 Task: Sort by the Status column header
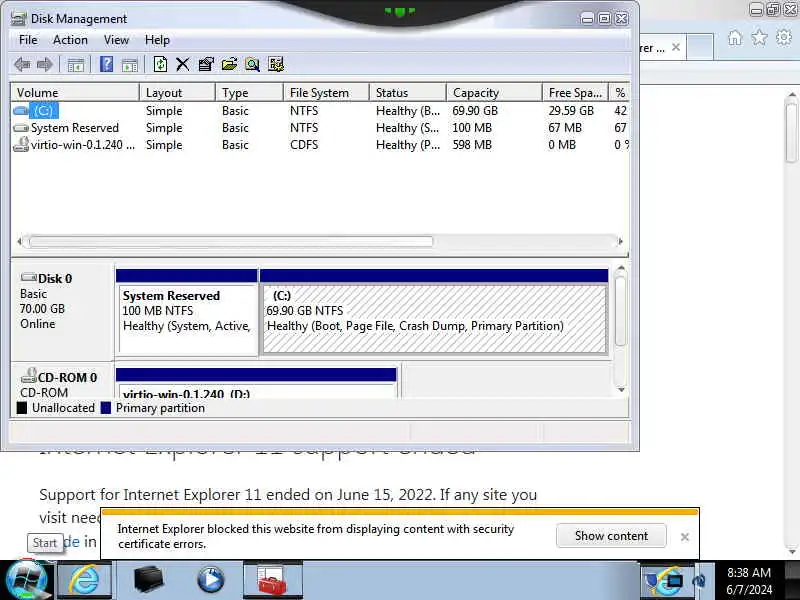[x=408, y=93]
